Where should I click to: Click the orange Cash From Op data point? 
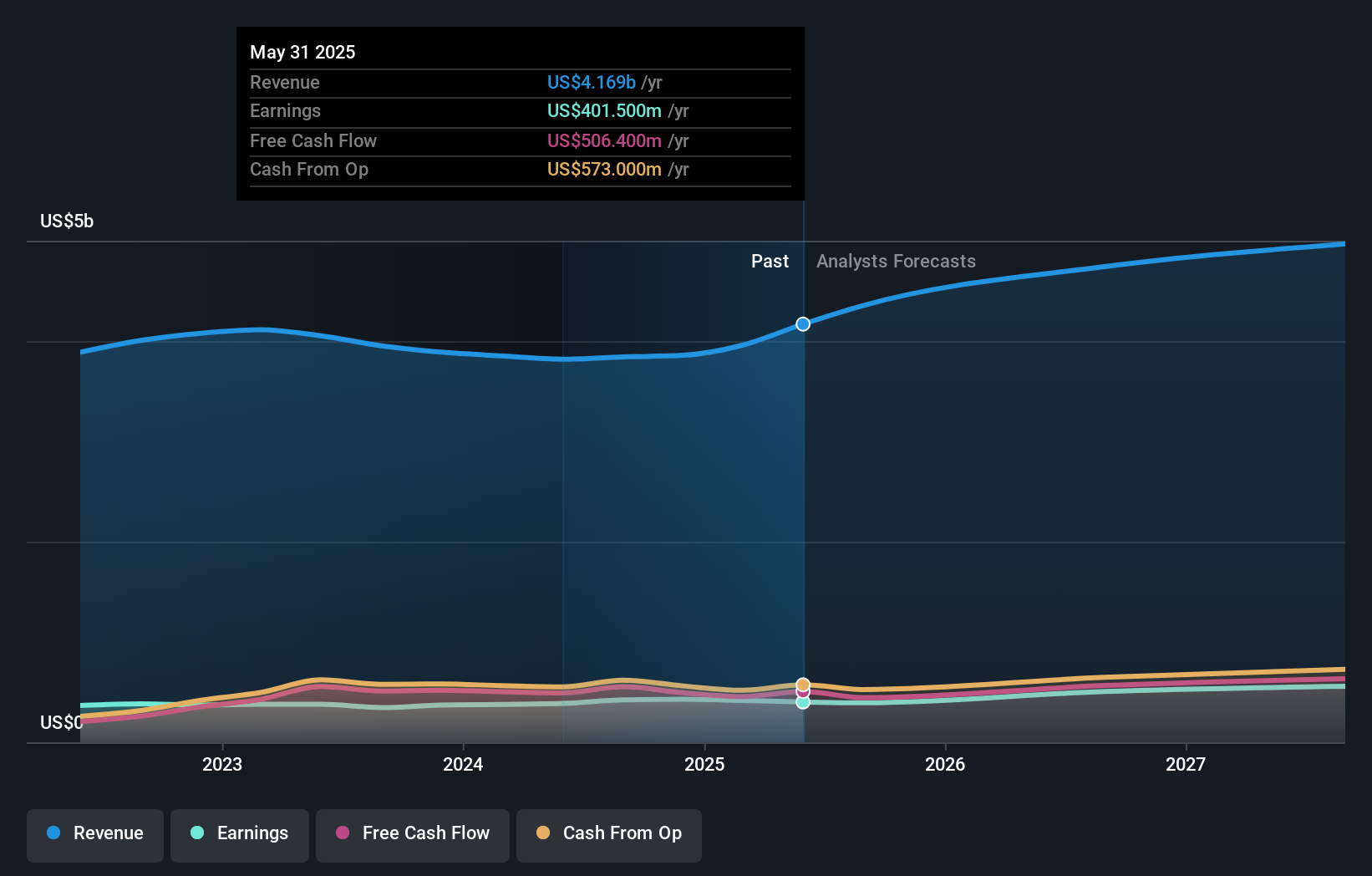pyautogui.click(x=803, y=685)
